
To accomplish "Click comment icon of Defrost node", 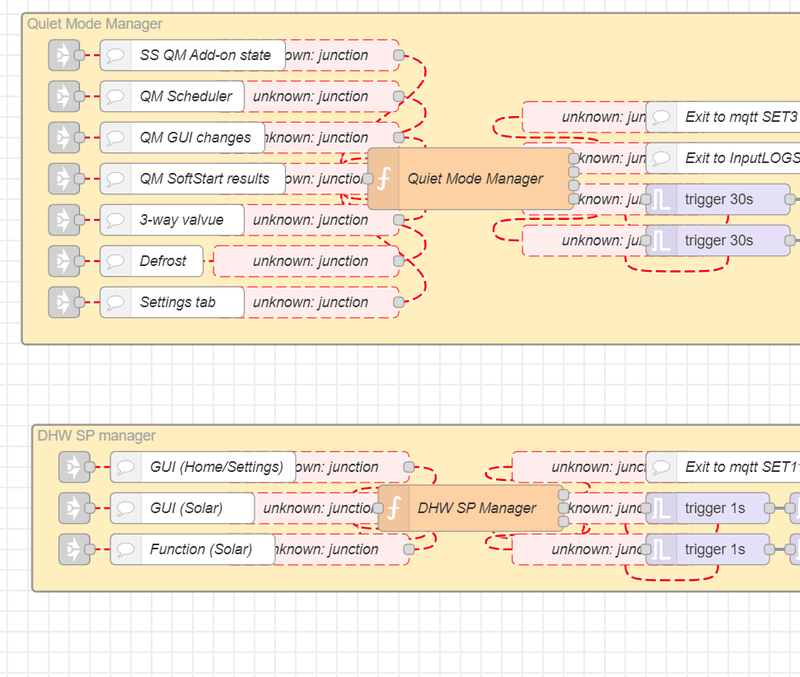I will pyautogui.click(x=116, y=261).
